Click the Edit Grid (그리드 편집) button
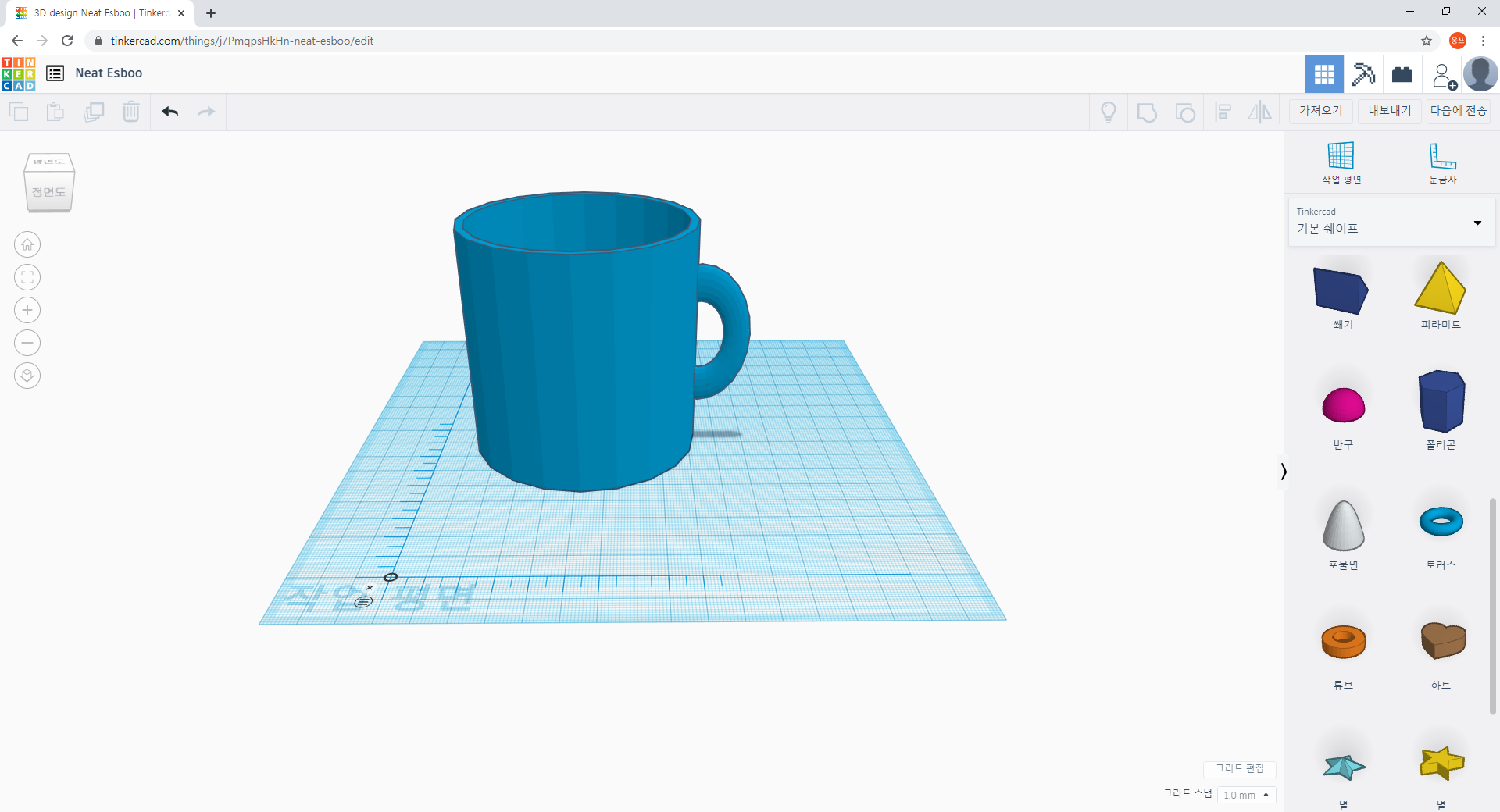The image size is (1500, 812). pyautogui.click(x=1239, y=769)
